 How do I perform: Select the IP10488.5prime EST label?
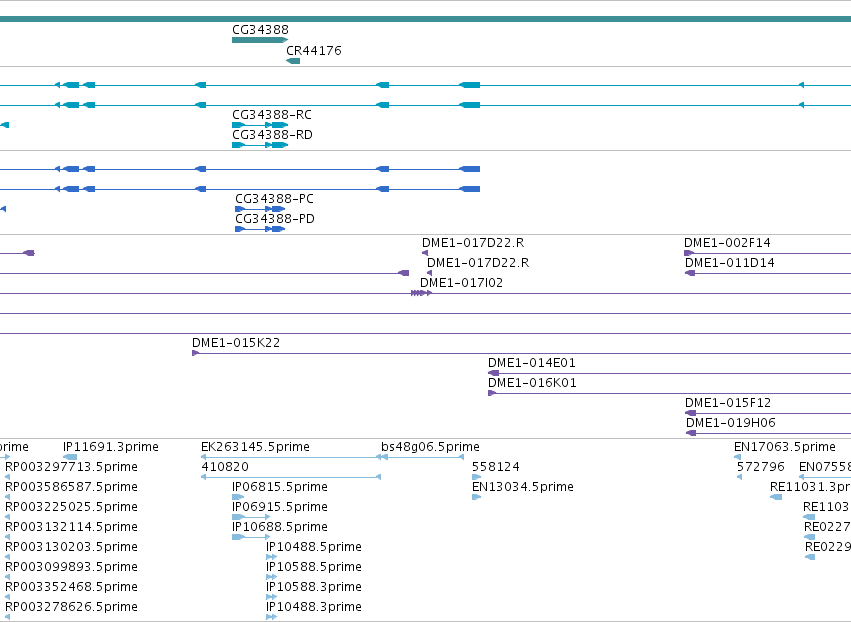[314, 547]
